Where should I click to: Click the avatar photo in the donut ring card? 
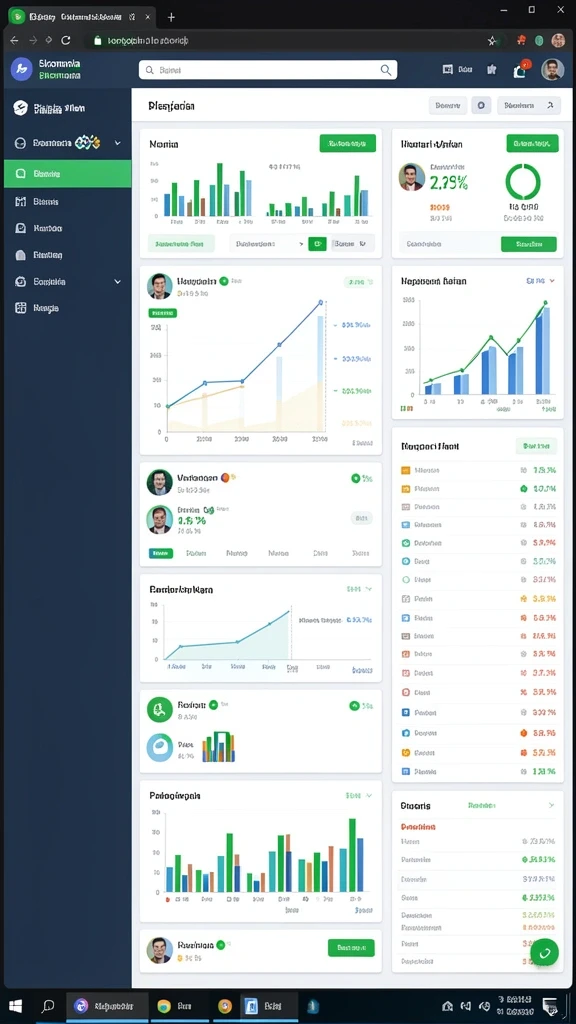pyautogui.click(x=411, y=176)
